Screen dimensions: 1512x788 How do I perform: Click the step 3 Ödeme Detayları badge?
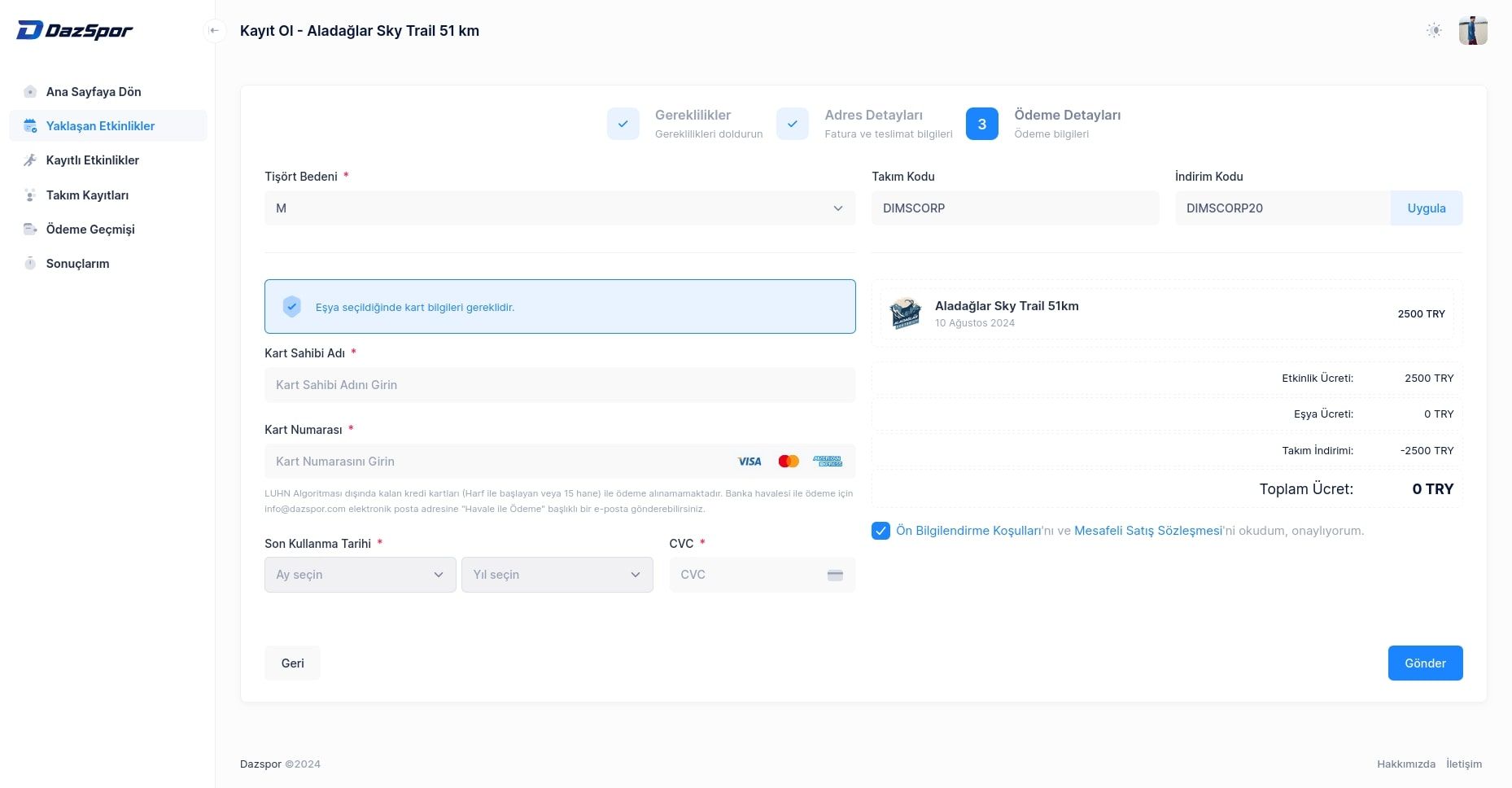click(981, 124)
